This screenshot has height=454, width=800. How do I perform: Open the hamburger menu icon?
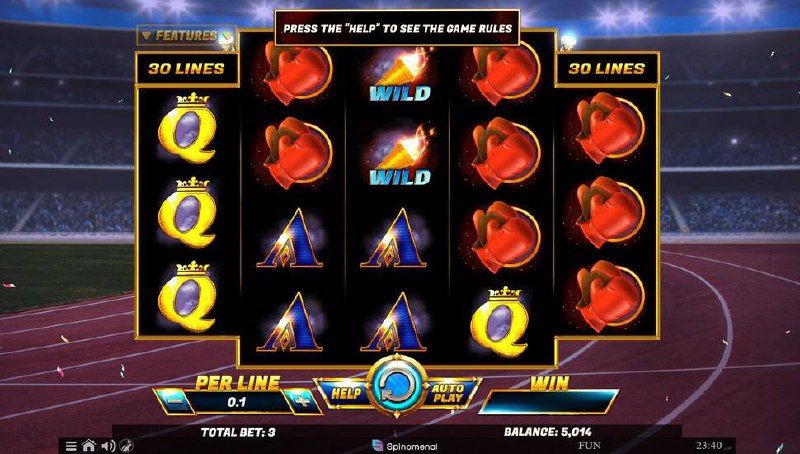point(71,446)
